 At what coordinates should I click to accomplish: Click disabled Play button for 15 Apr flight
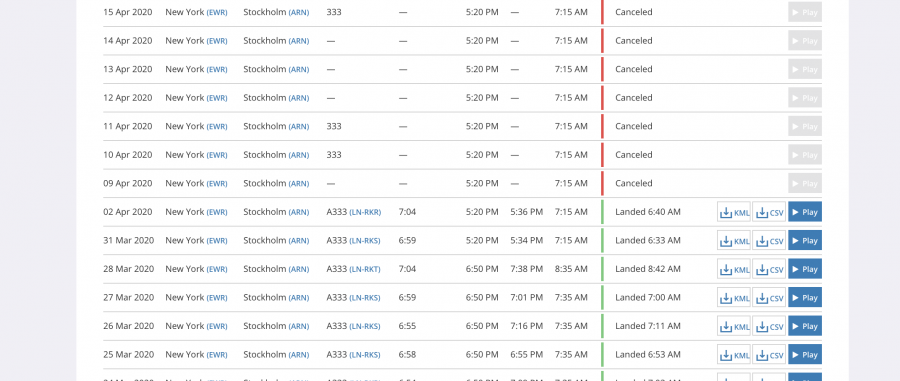(805, 12)
